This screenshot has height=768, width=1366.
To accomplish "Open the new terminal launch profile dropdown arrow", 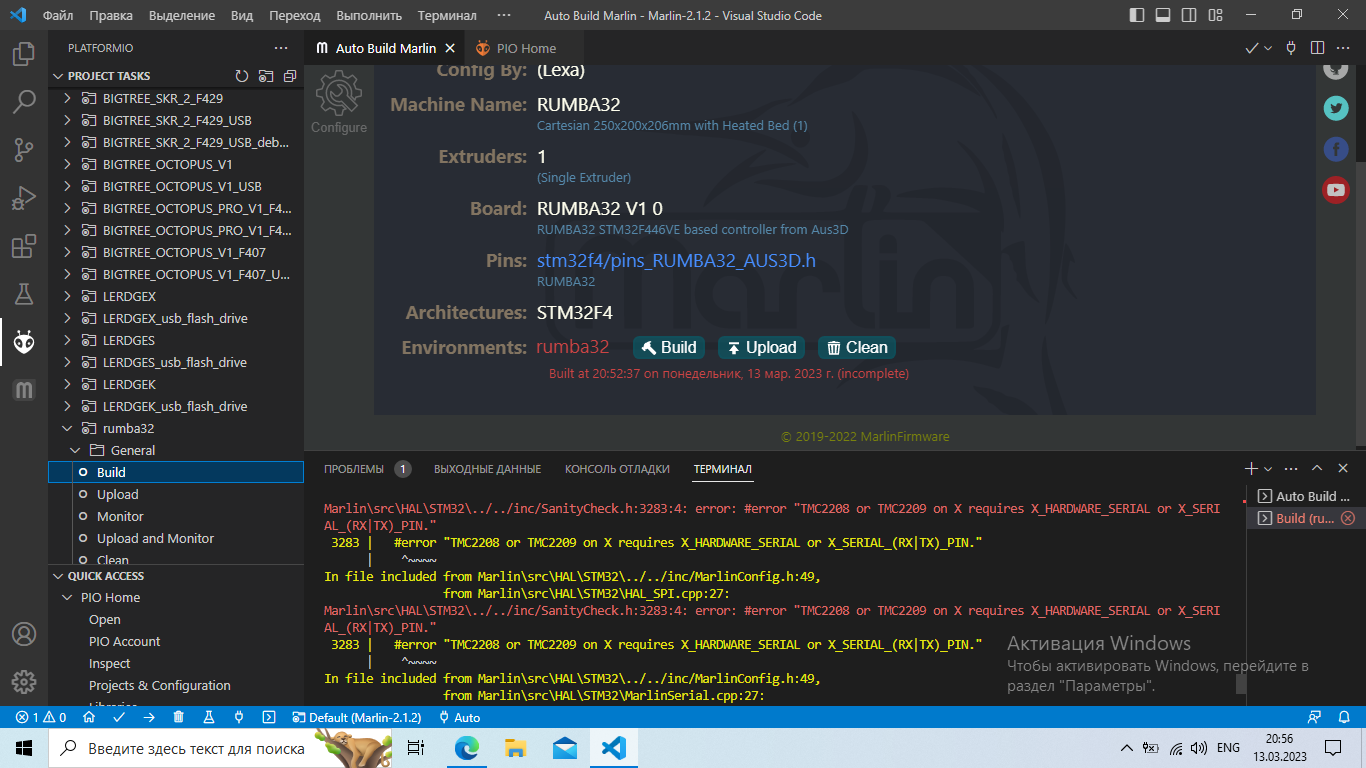I will 1268,469.
